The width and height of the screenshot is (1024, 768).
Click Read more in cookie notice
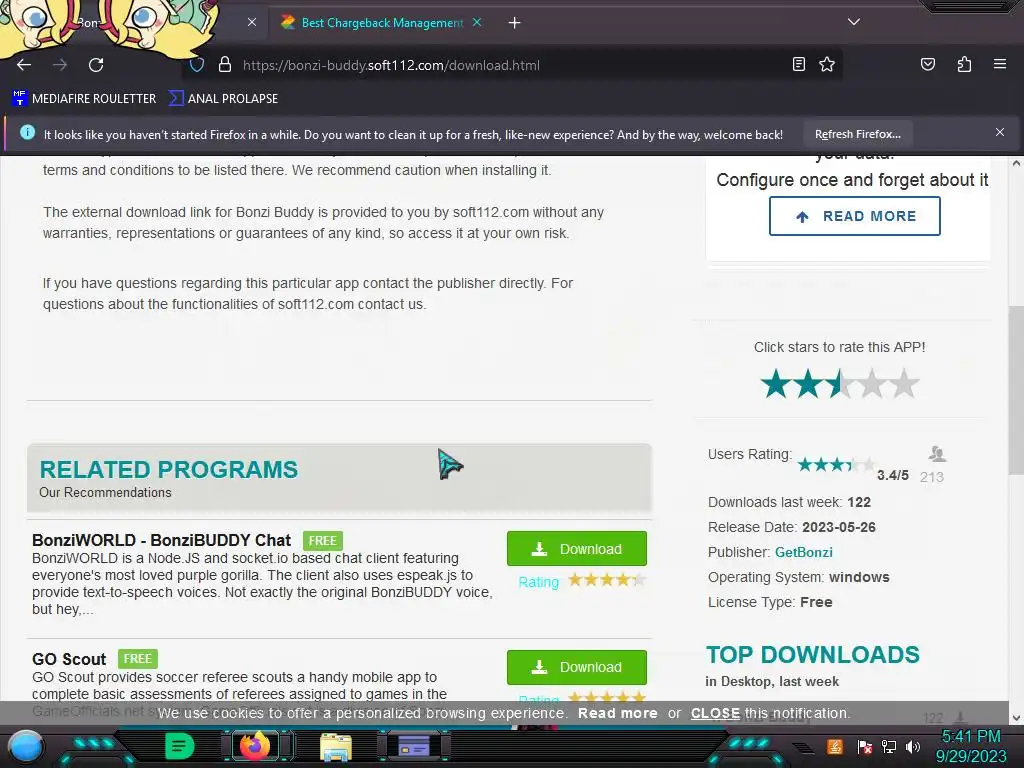(617, 713)
